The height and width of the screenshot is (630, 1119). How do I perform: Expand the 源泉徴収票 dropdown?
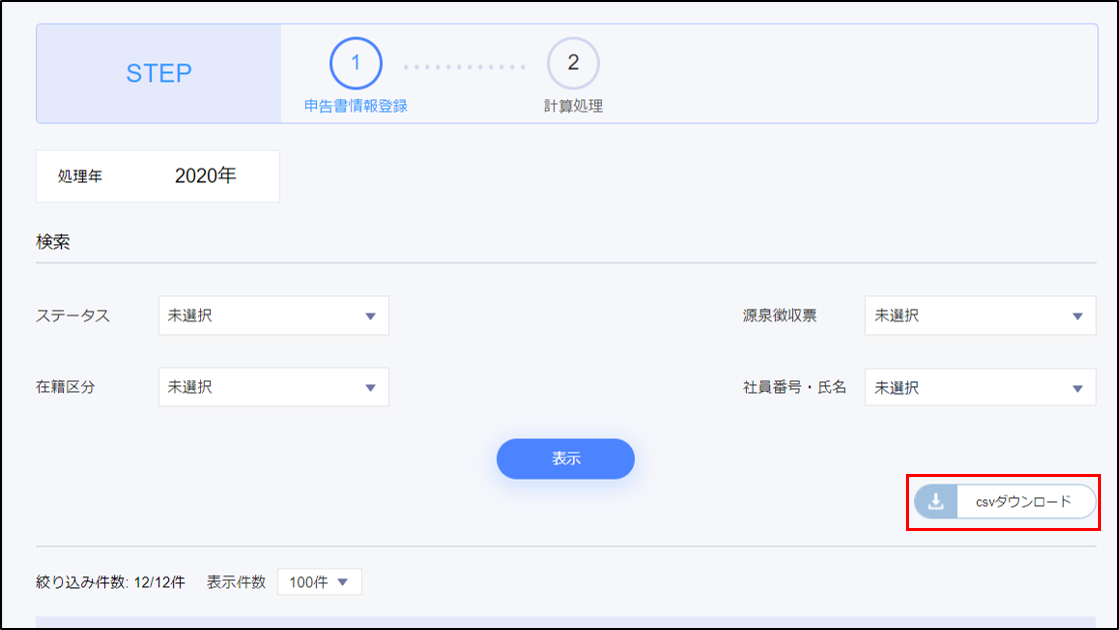[x=979, y=316]
